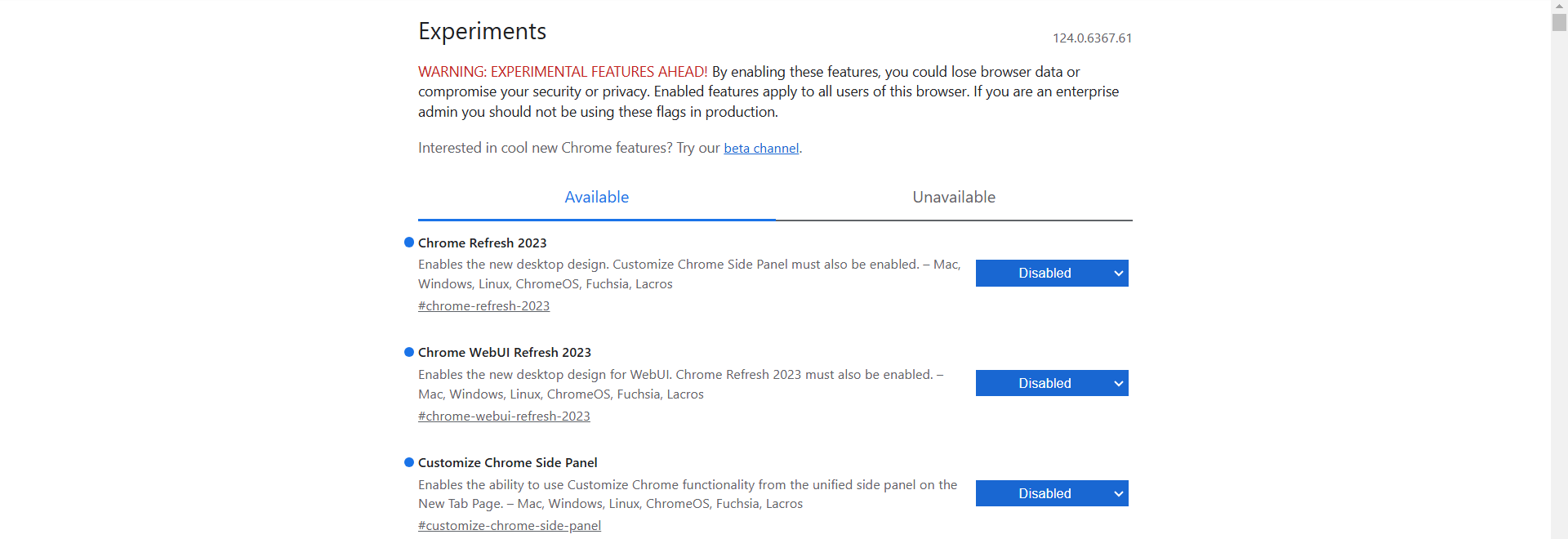Click the blue dot beside Chrome Refresh 2023
This screenshot has width=1568, height=539.
(x=409, y=243)
